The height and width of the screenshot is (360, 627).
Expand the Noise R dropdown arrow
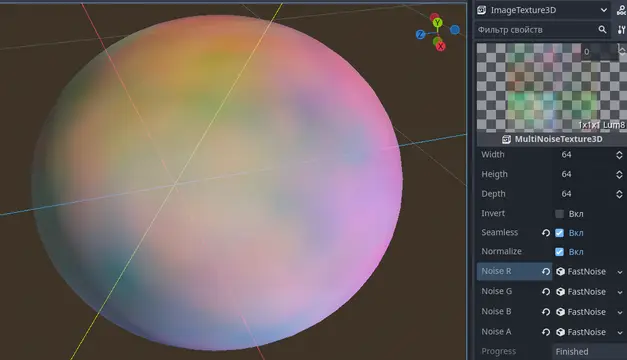point(620,272)
